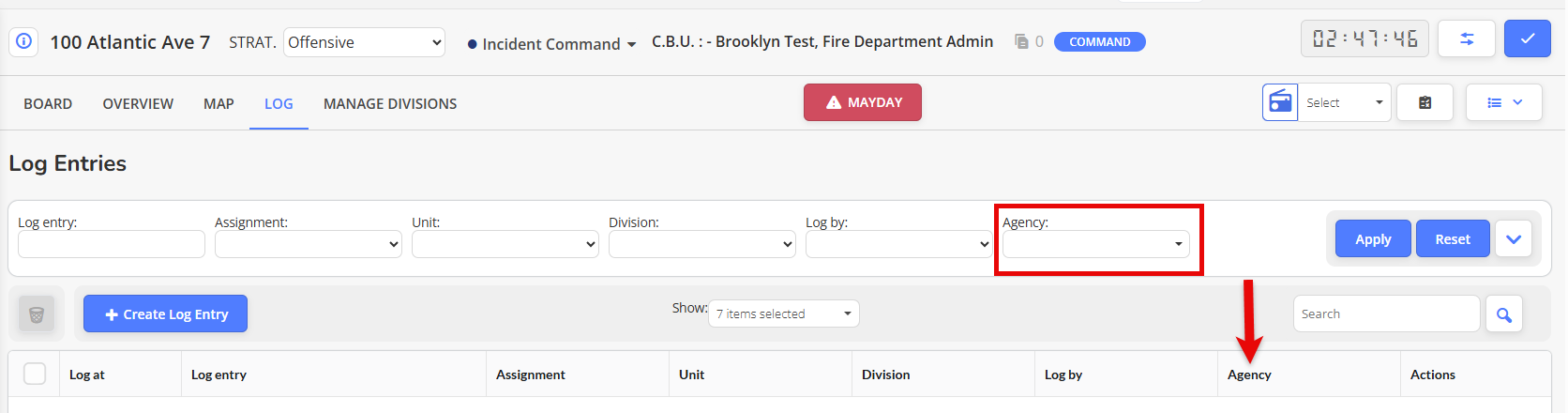Click the Create Log Entry button
The width and height of the screenshot is (1568, 413).
[165, 314]
